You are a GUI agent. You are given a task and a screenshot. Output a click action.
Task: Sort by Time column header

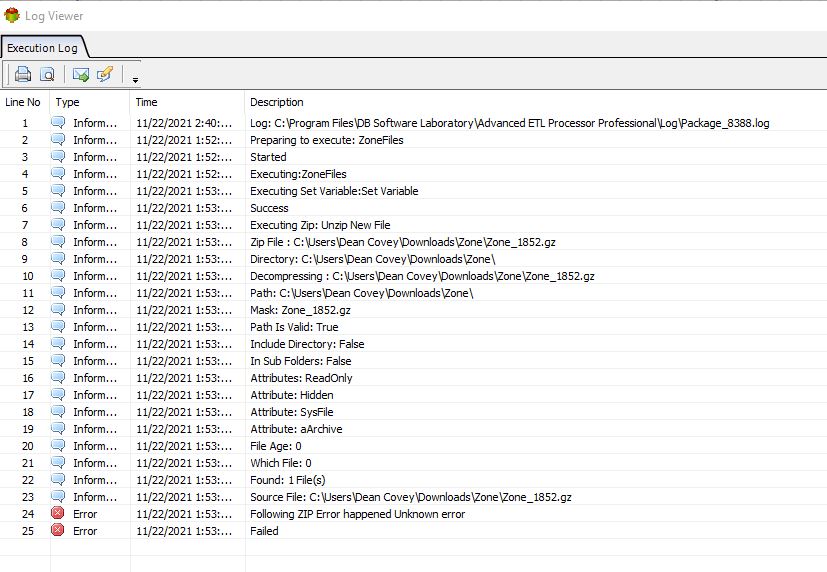(x=146, y=102)
